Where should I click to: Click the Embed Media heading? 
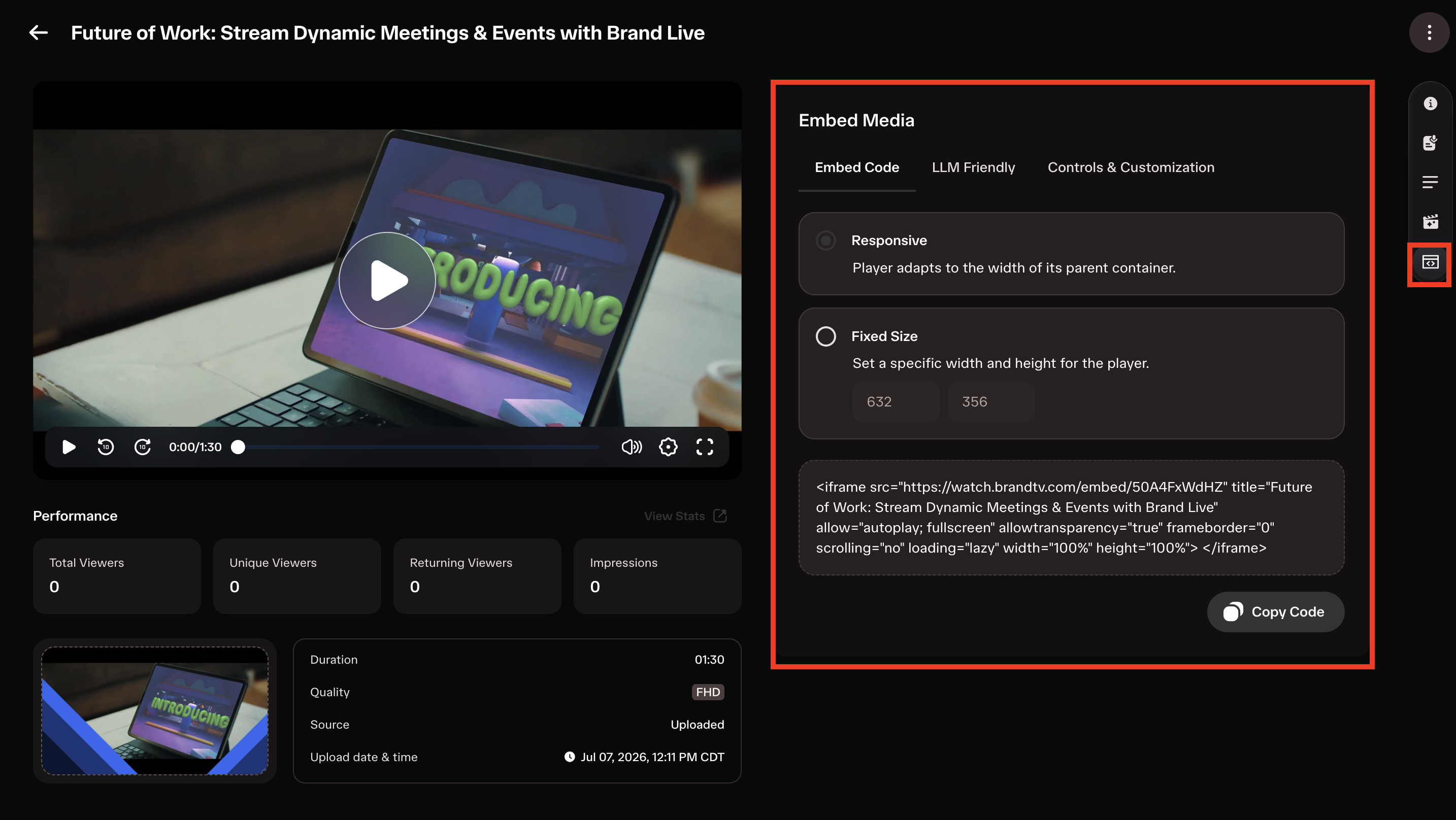(856, 120)
